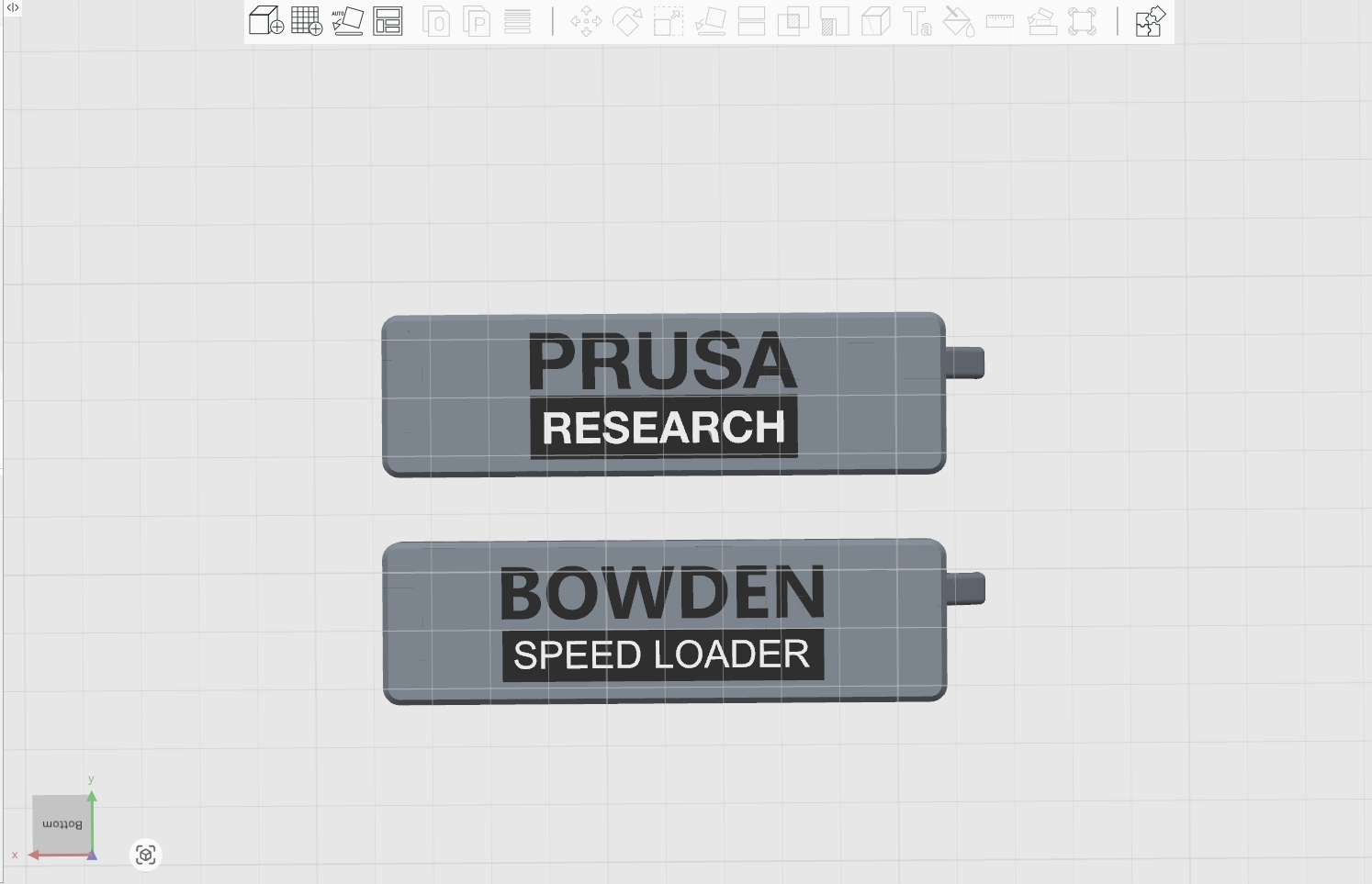The image size is (1372, 884).
Task: Click the square-with-corner-dots toolbar icon
Action: click(1083, 21)
